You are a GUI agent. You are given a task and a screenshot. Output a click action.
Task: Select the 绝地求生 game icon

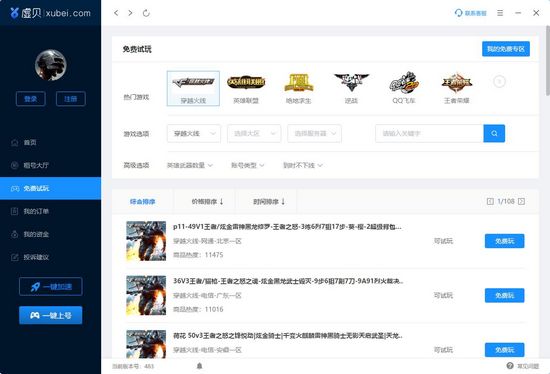click(x=299, y=89)
